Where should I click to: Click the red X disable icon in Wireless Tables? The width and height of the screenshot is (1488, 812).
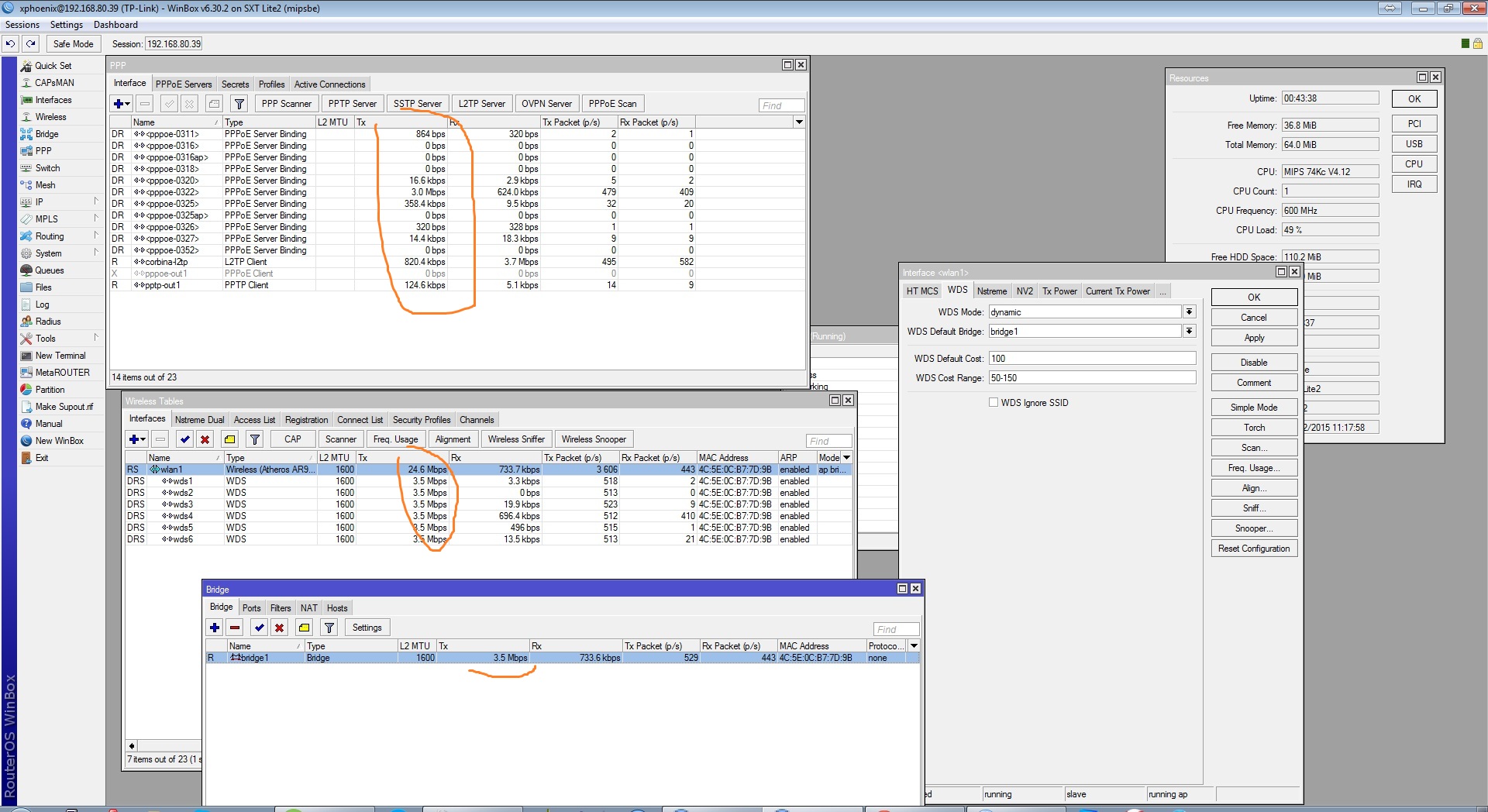tap(205, 439)
